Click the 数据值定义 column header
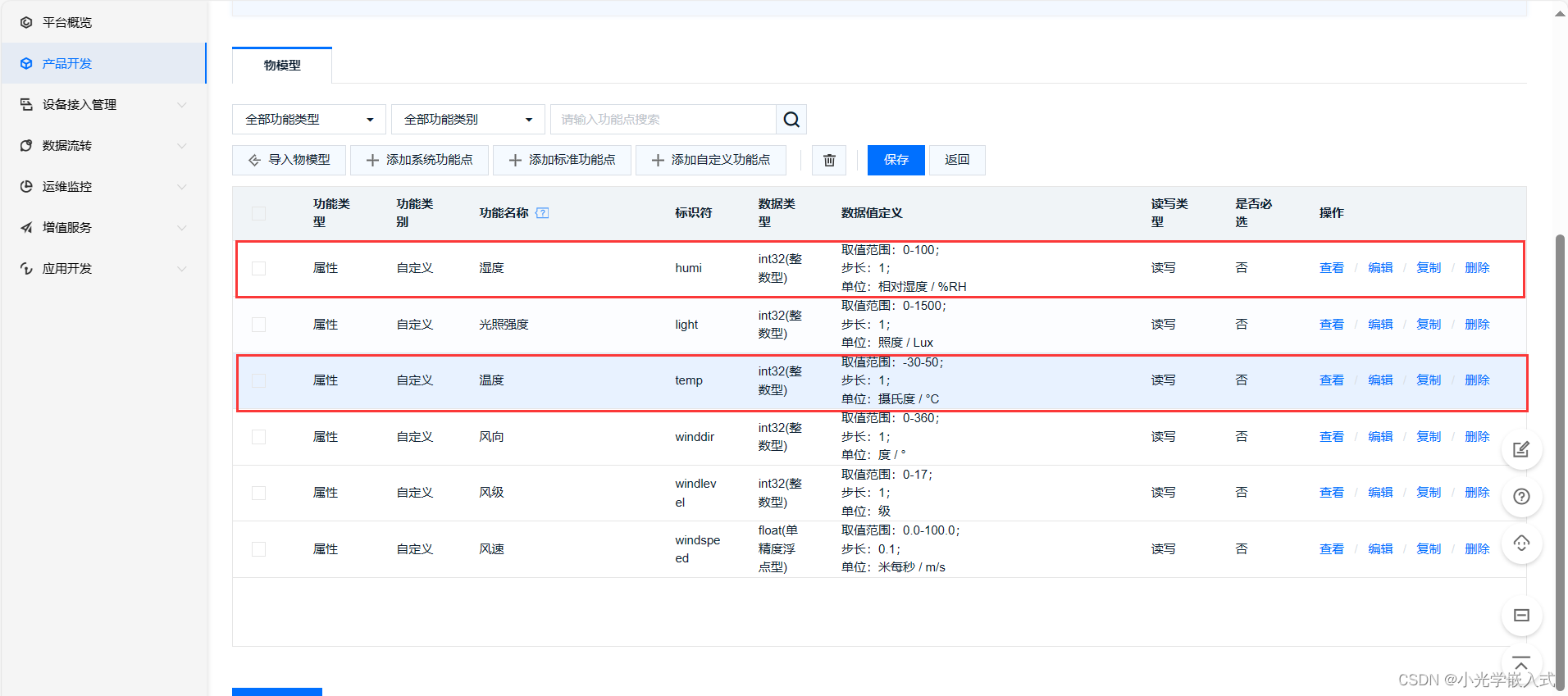The image size is (1568, 696). click(x=872, y=213)
